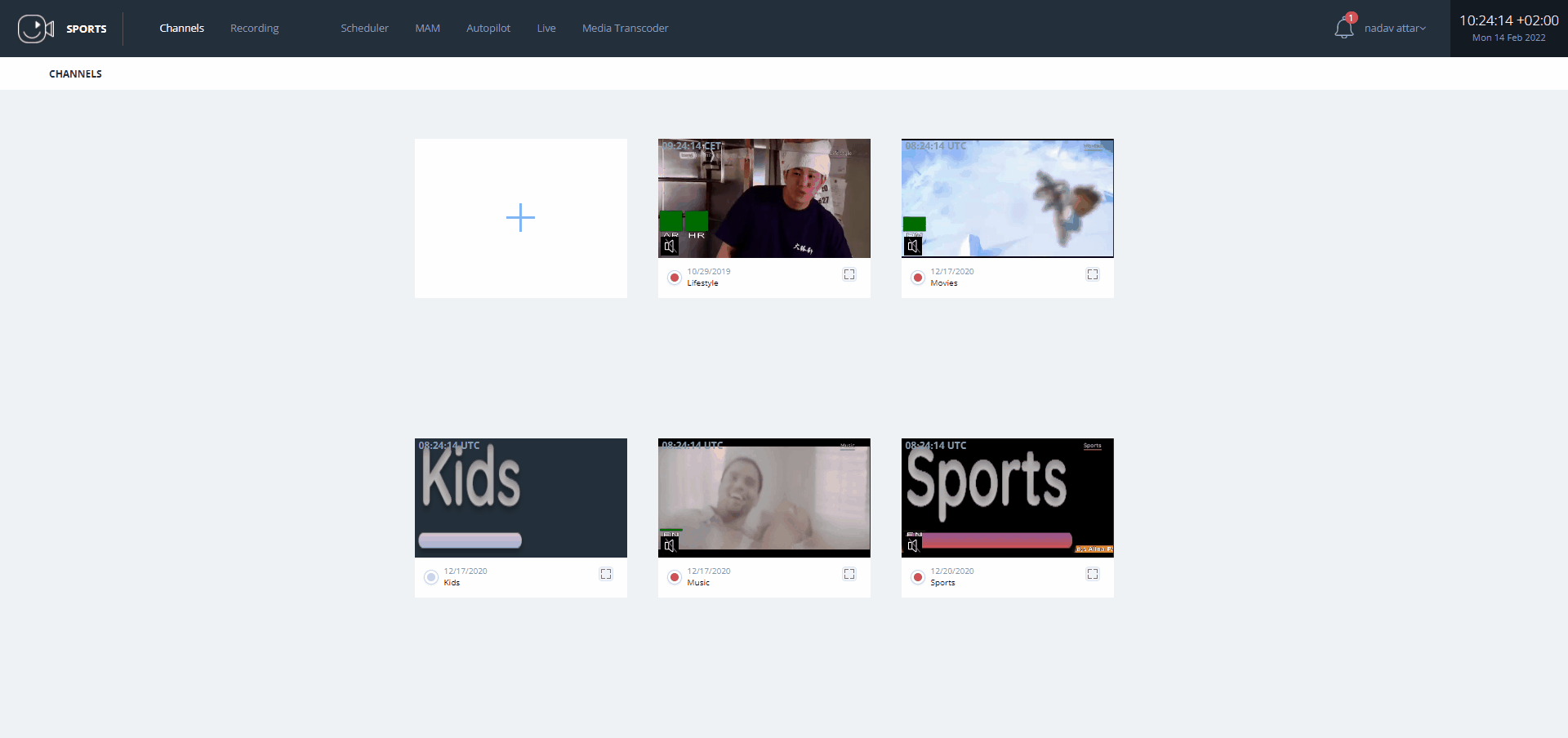Go to the Live section

[x=546, y=27]
